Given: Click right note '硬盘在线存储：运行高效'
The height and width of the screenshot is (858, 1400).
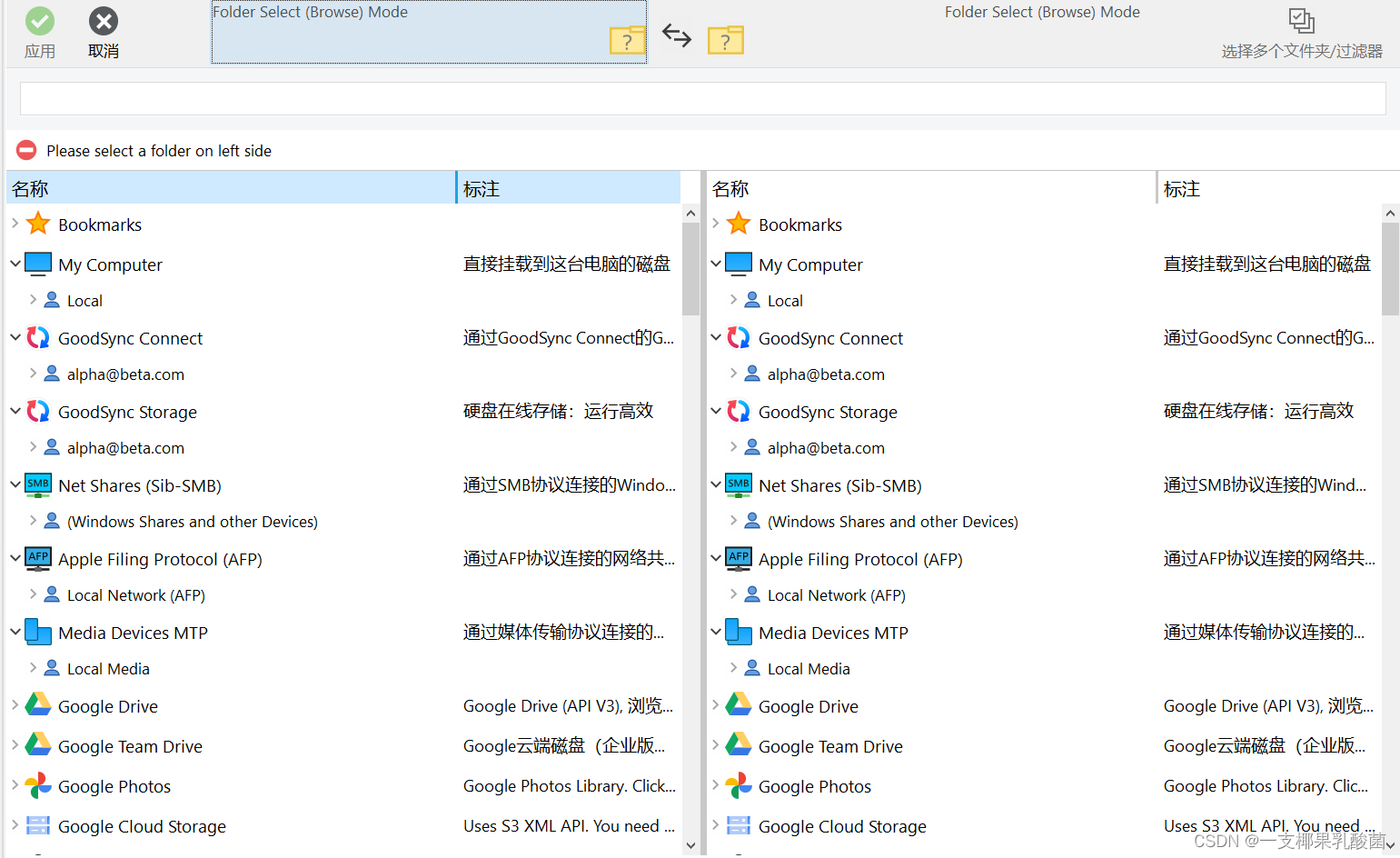Looking at the screenshot, I should pyautogui.click(x=1258, y=411).
